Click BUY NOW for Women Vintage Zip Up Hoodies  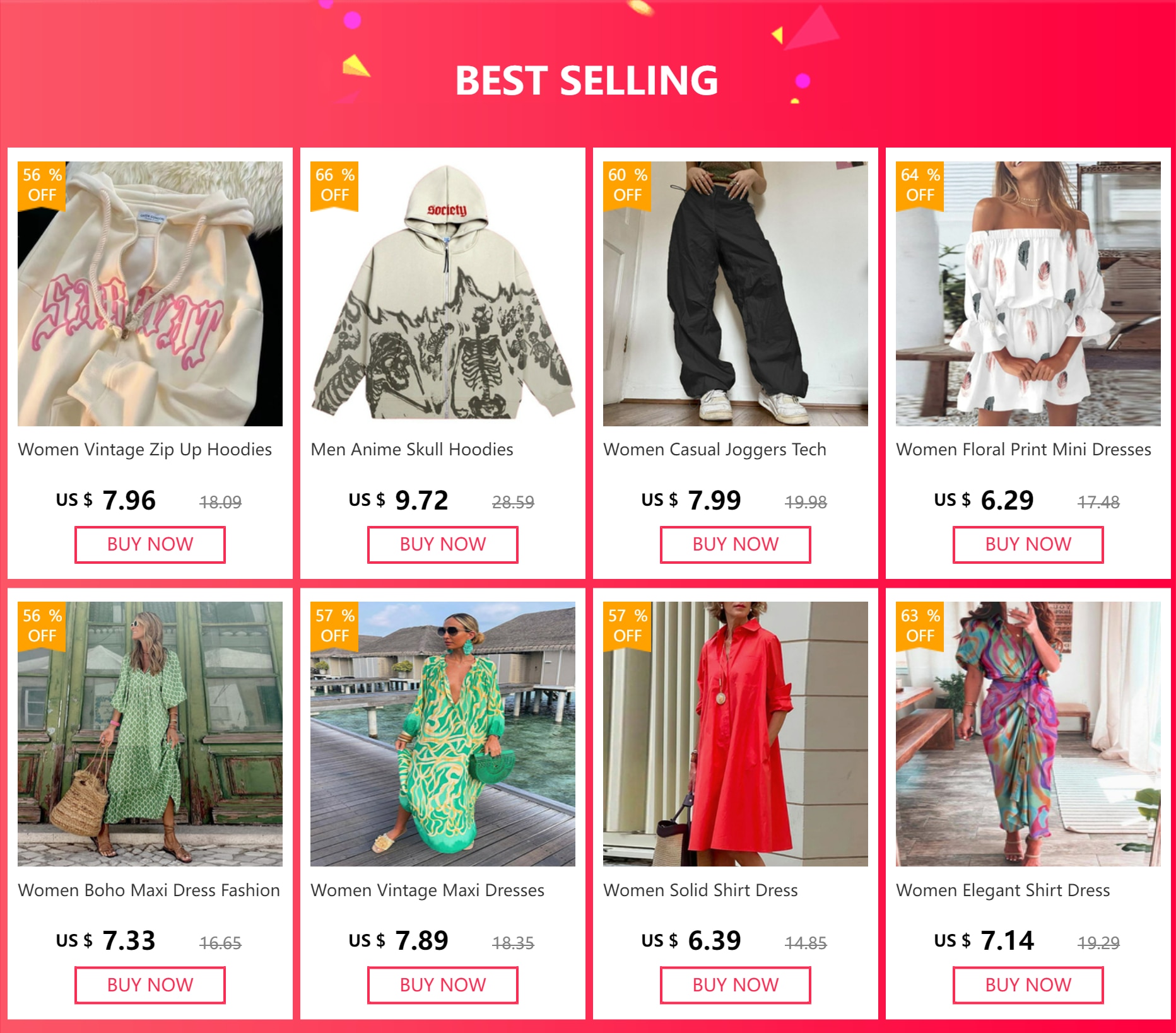tap(150, 544)
